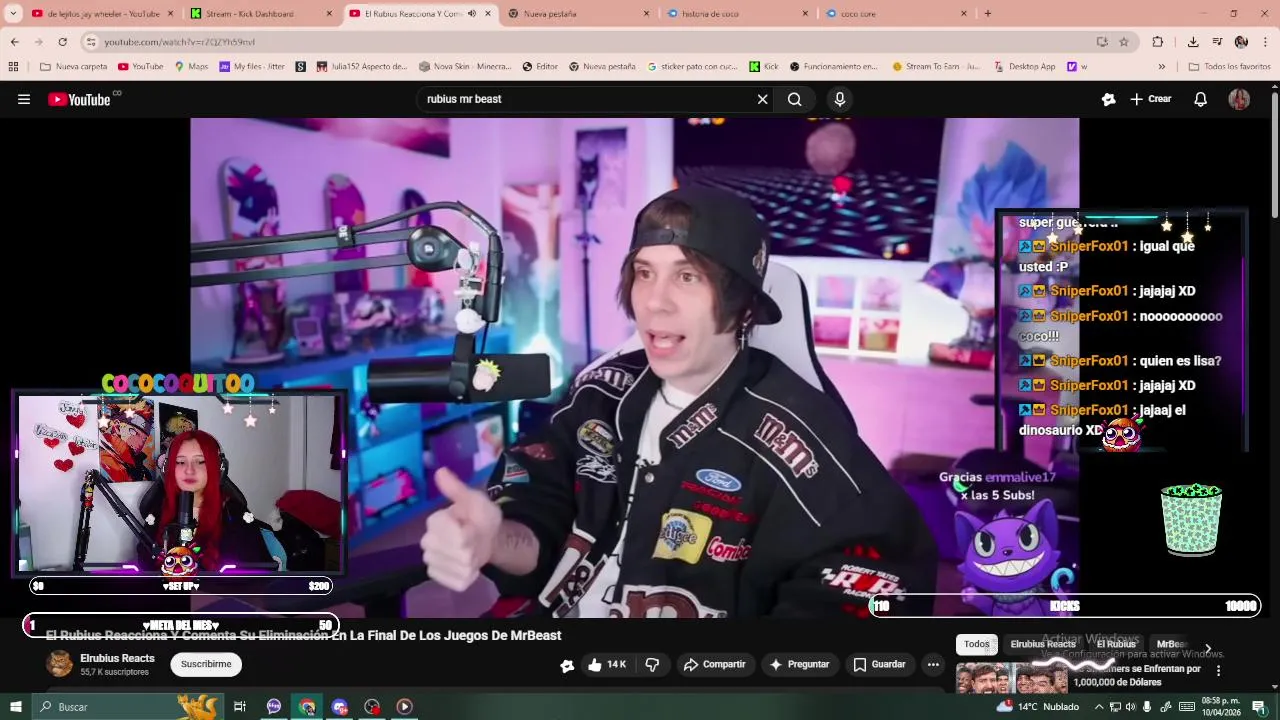Image resolution: width=1280 pixels, height=720 pixels.
Task: Open YouTube notifications bell
Action: [1201, 99]
